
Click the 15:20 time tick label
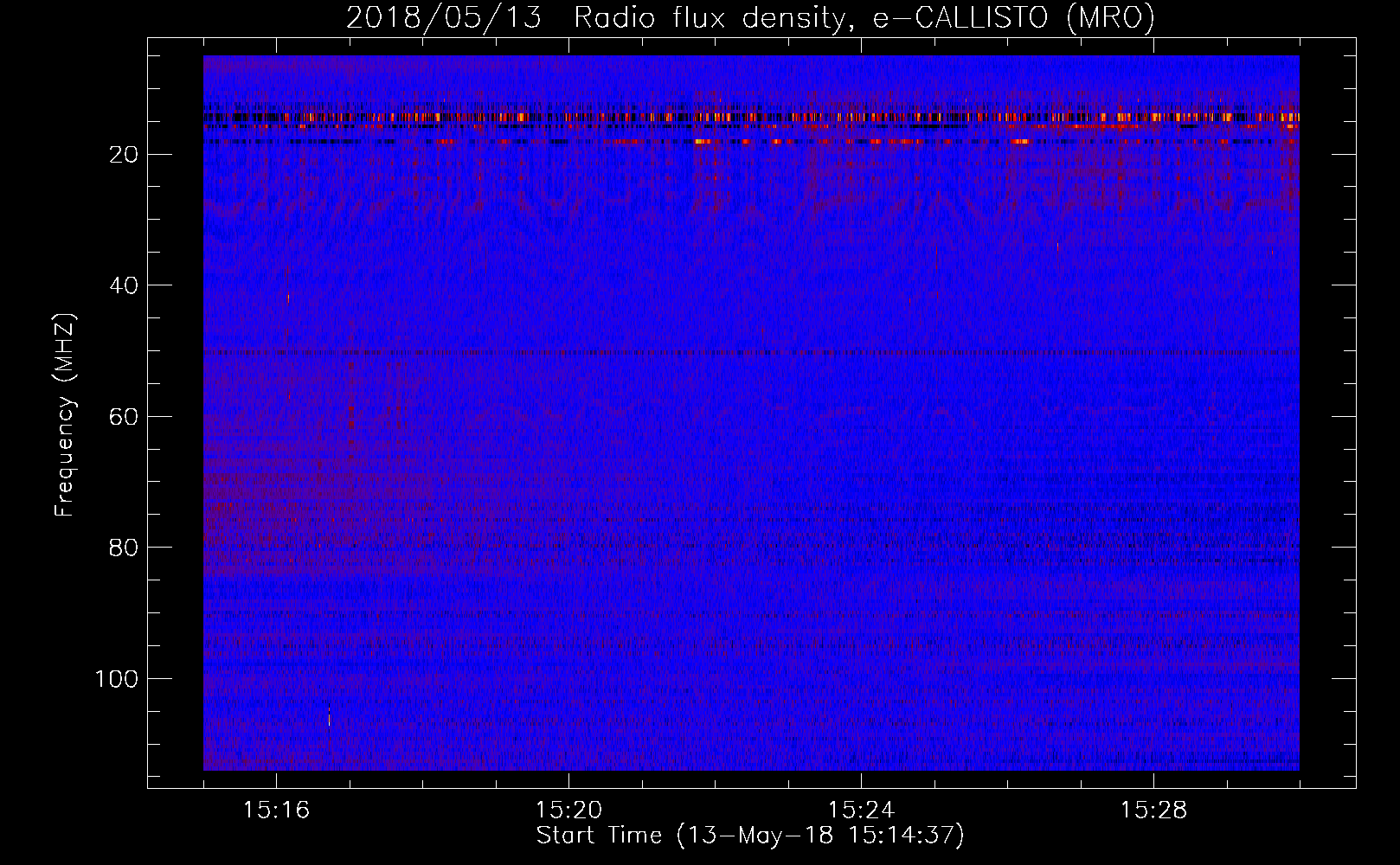click(568, 811)
